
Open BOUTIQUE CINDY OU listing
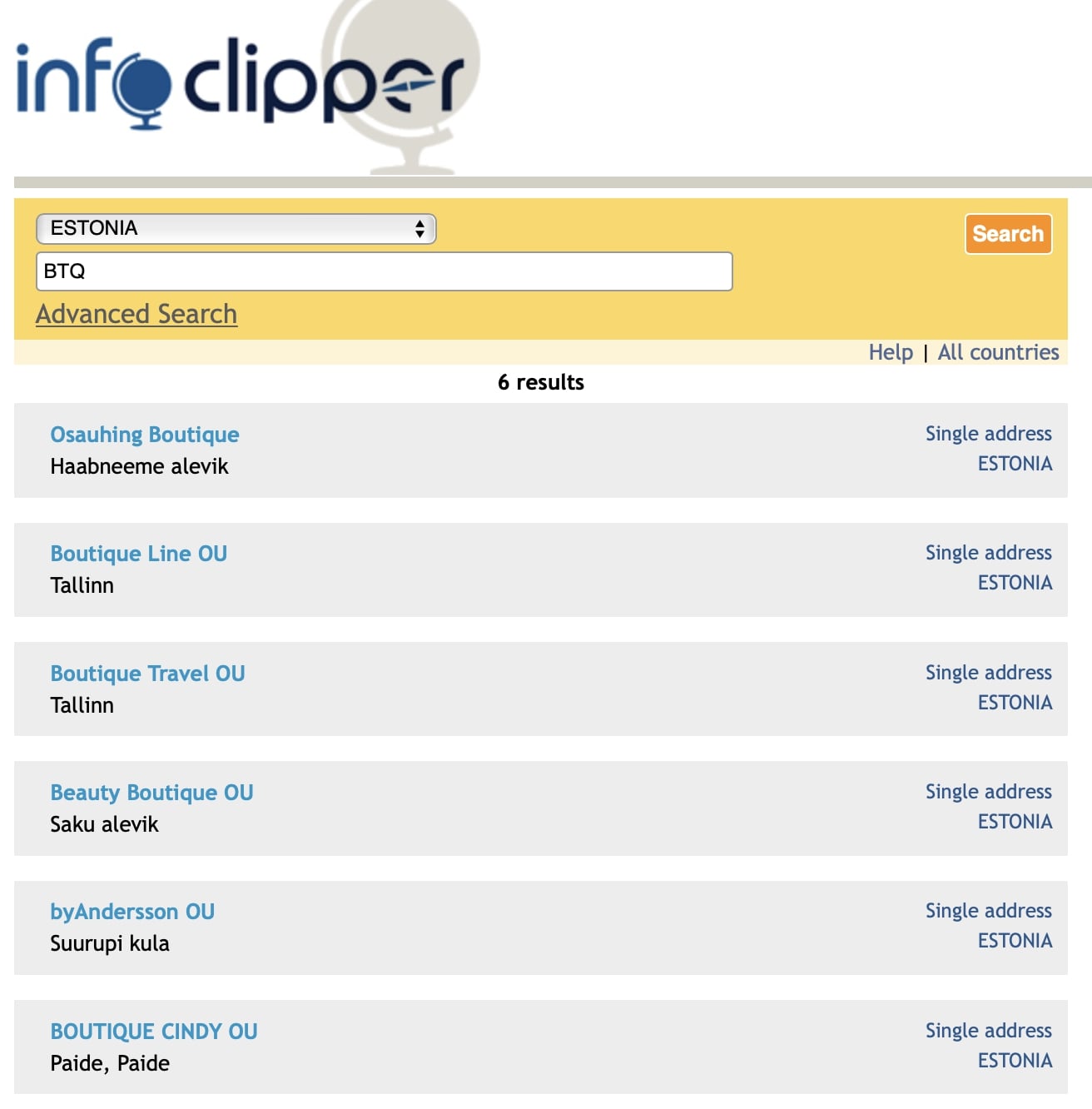tap(154, 1032)
